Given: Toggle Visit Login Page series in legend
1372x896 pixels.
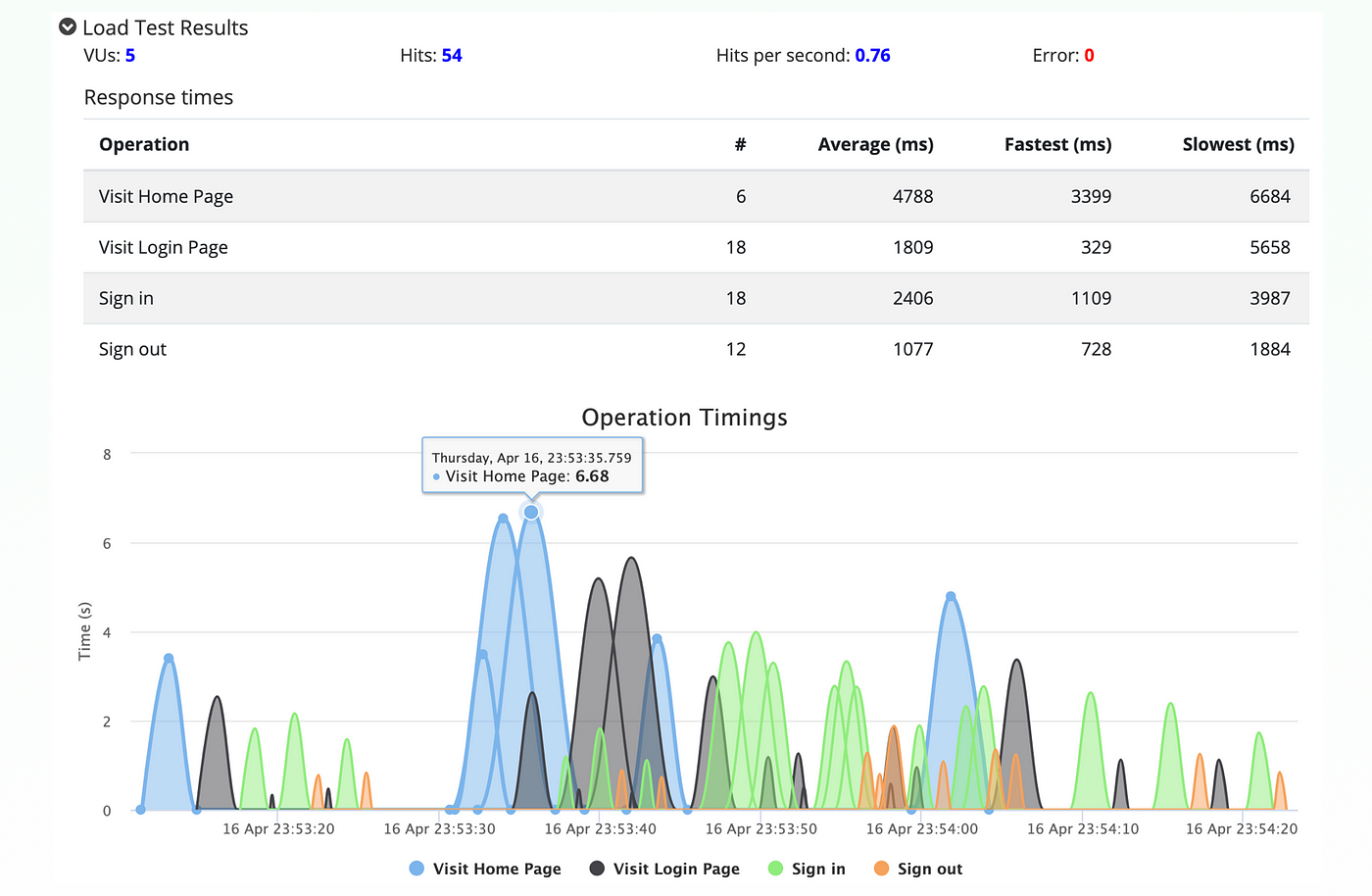Looking at the screenshot, I should click(x=664, y=869).
